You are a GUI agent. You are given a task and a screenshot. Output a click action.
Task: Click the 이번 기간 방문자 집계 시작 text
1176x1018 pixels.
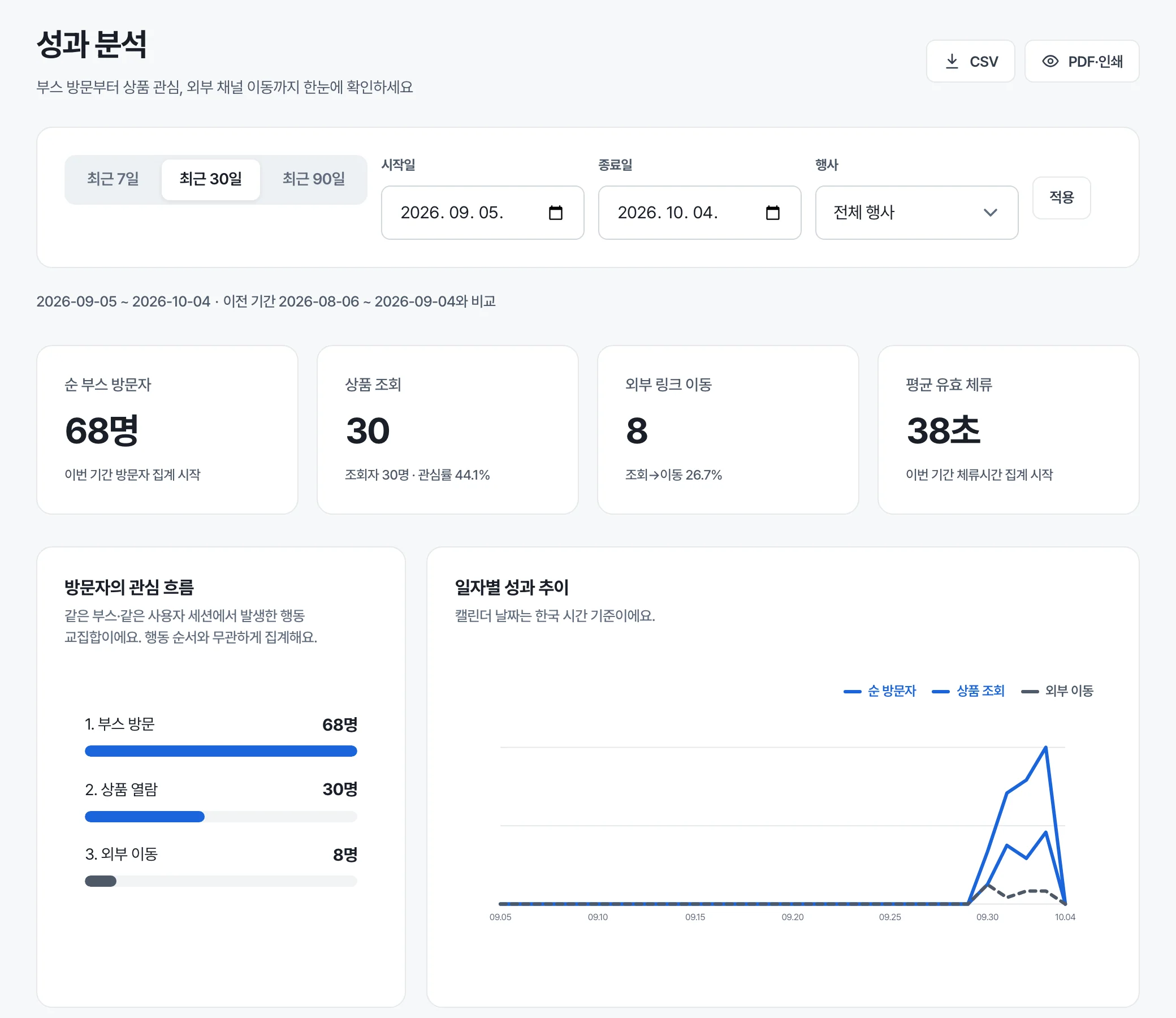[x=132, y=475]
